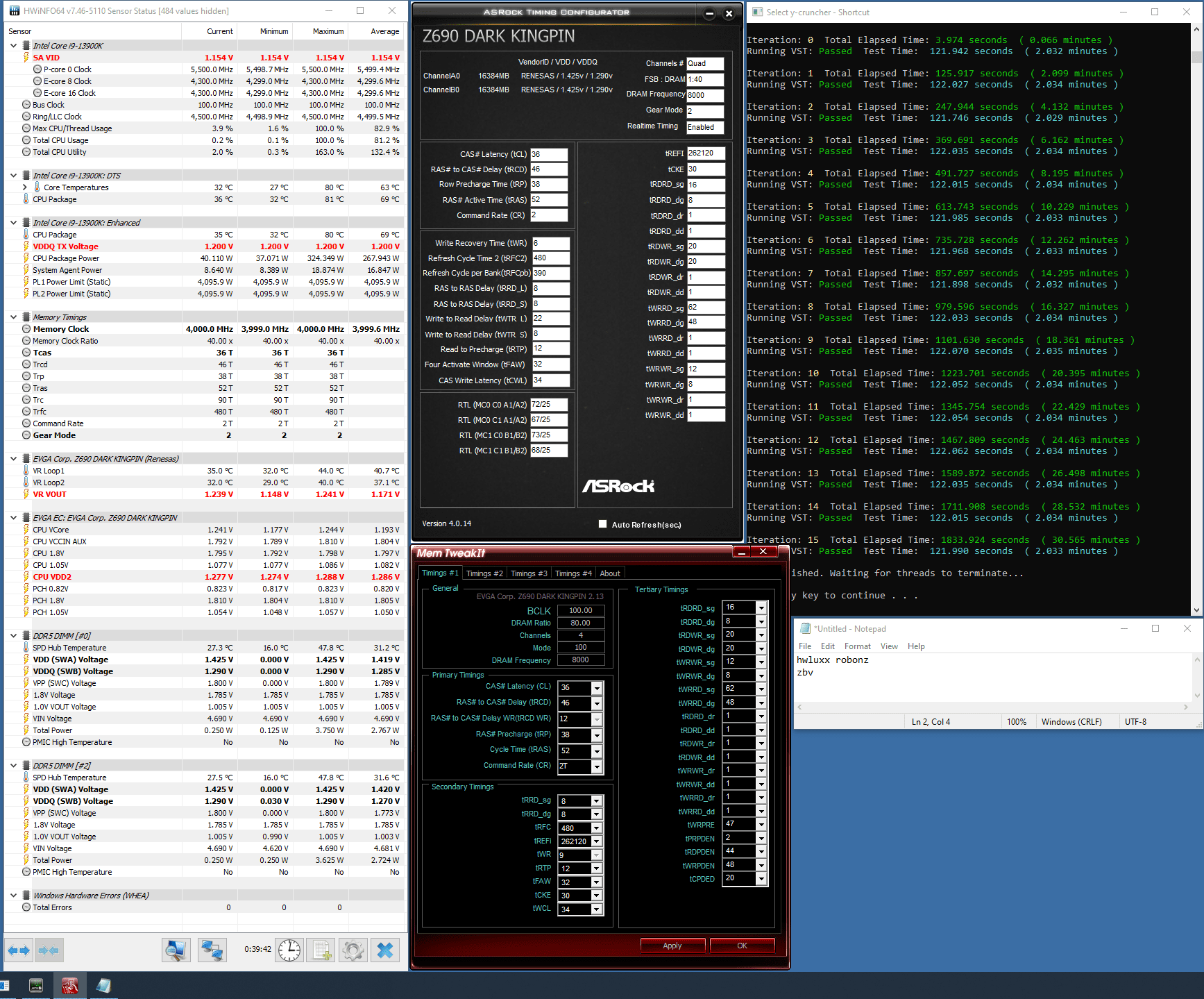Click the circle icon beside Gear Mode row
The image size is (1204, 999).
(26, 435)
